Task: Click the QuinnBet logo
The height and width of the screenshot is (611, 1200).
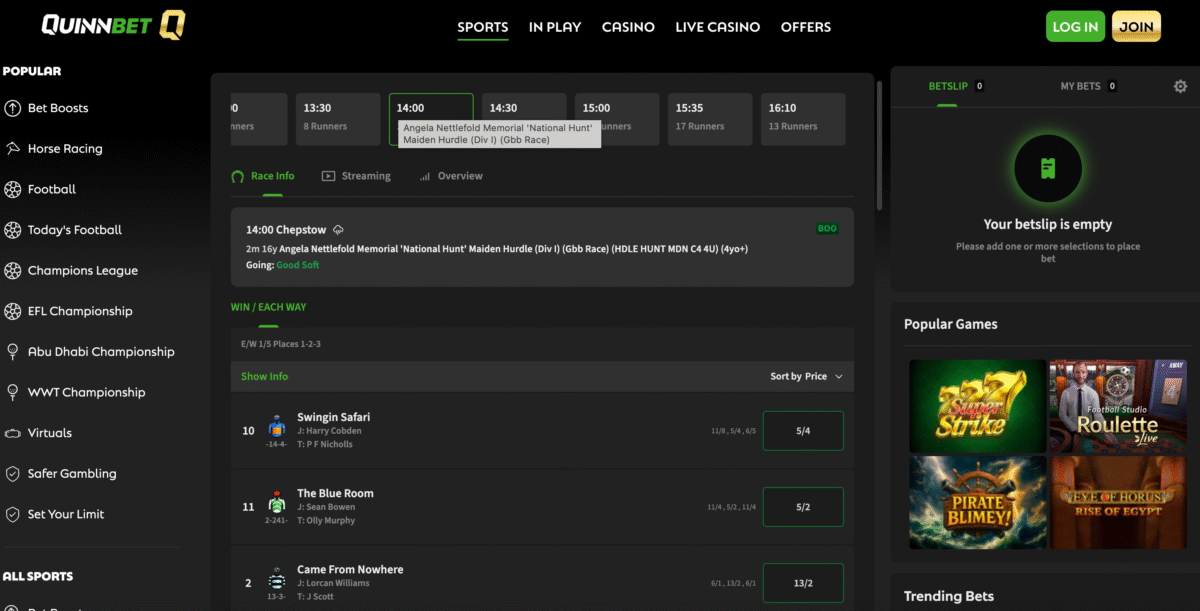Action: pos(113,26)
